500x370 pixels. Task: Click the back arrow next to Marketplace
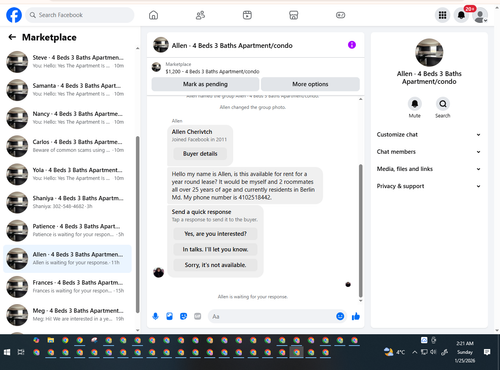12,37
